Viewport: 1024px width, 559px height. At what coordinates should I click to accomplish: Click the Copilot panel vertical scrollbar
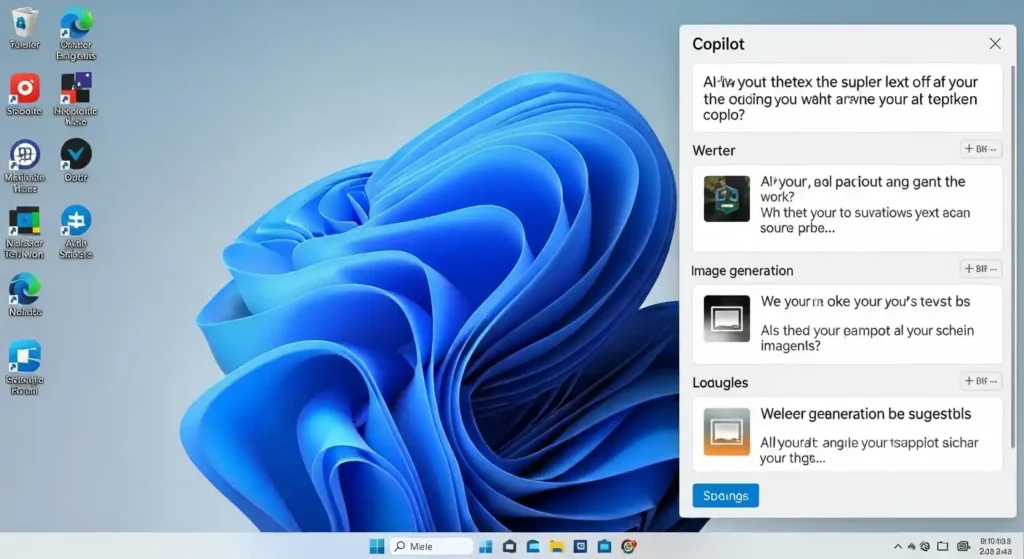[x=1014, y=255]
